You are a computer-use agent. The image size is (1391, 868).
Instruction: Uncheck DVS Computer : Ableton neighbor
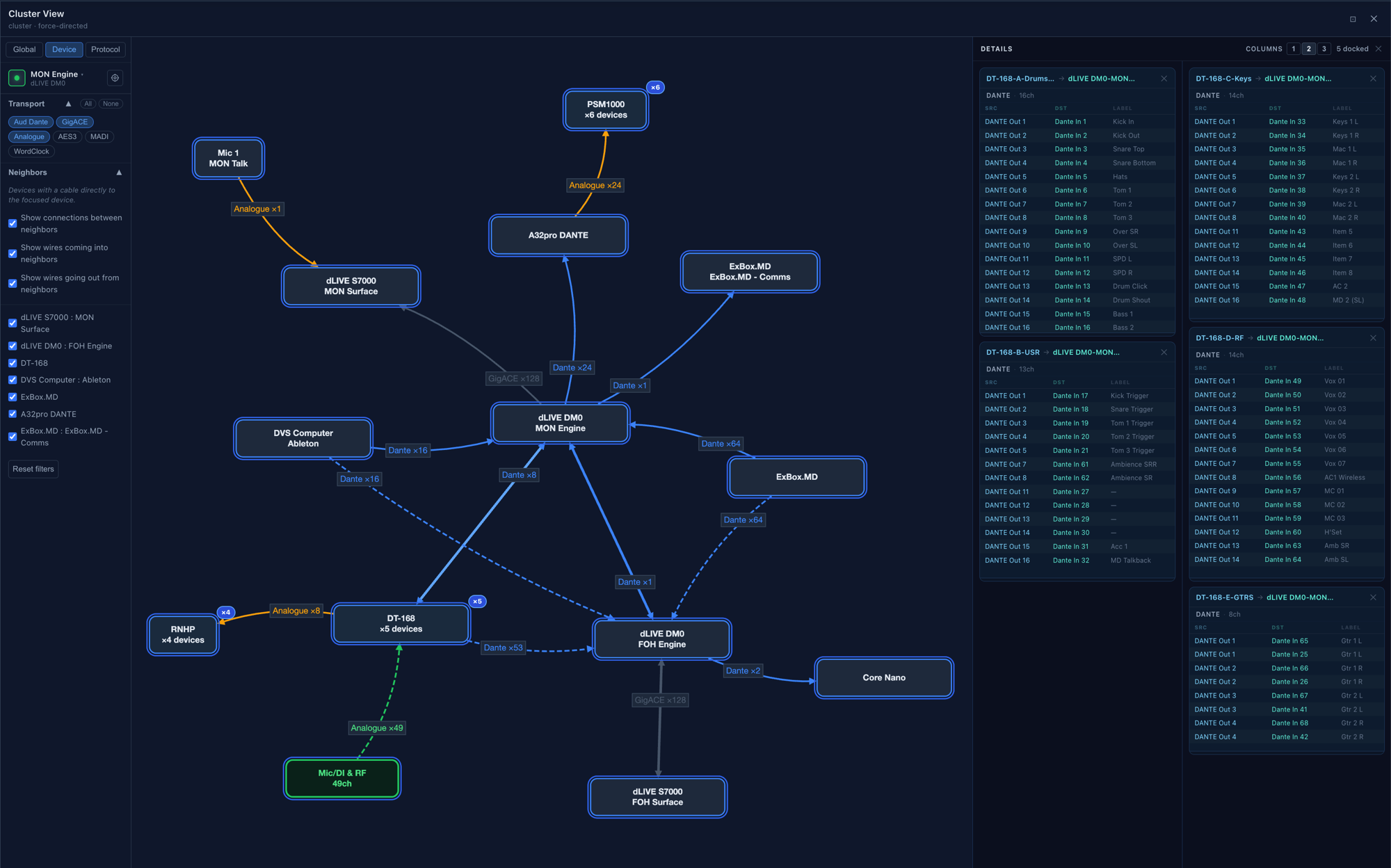[13, 380]
